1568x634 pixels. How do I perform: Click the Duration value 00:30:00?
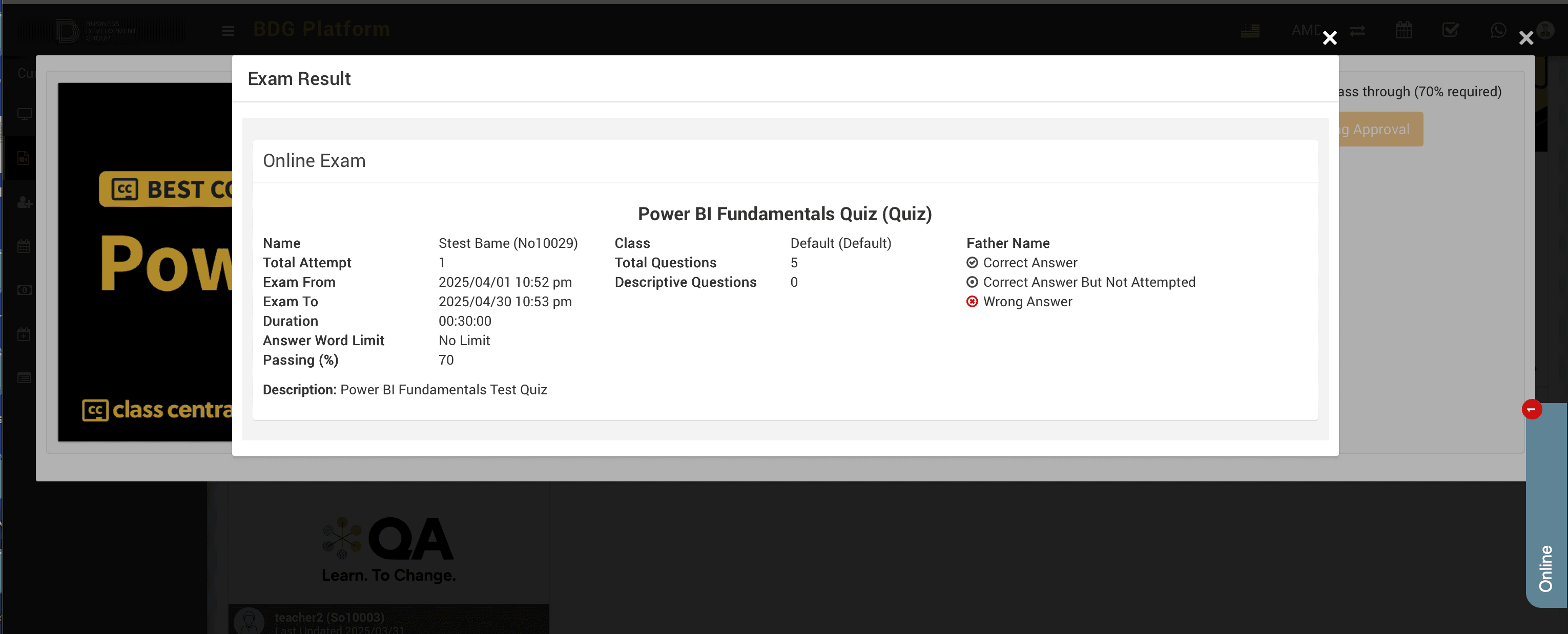(x=465, y=321)
